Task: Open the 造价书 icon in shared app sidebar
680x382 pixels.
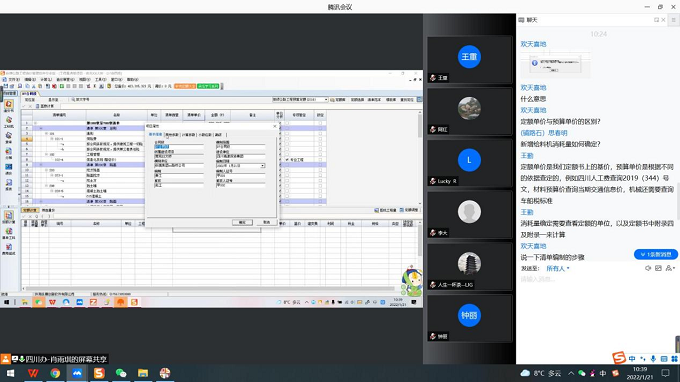Action: coord(9,105)
